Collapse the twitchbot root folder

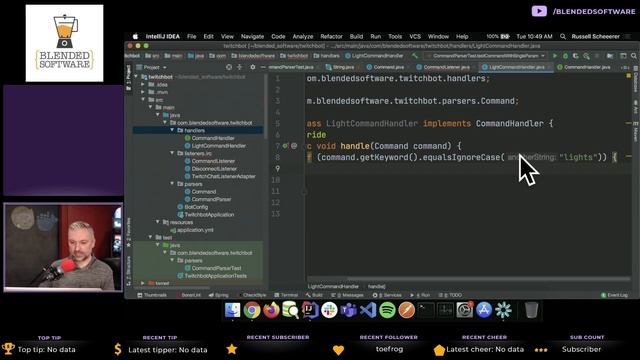tap(136, 77)
